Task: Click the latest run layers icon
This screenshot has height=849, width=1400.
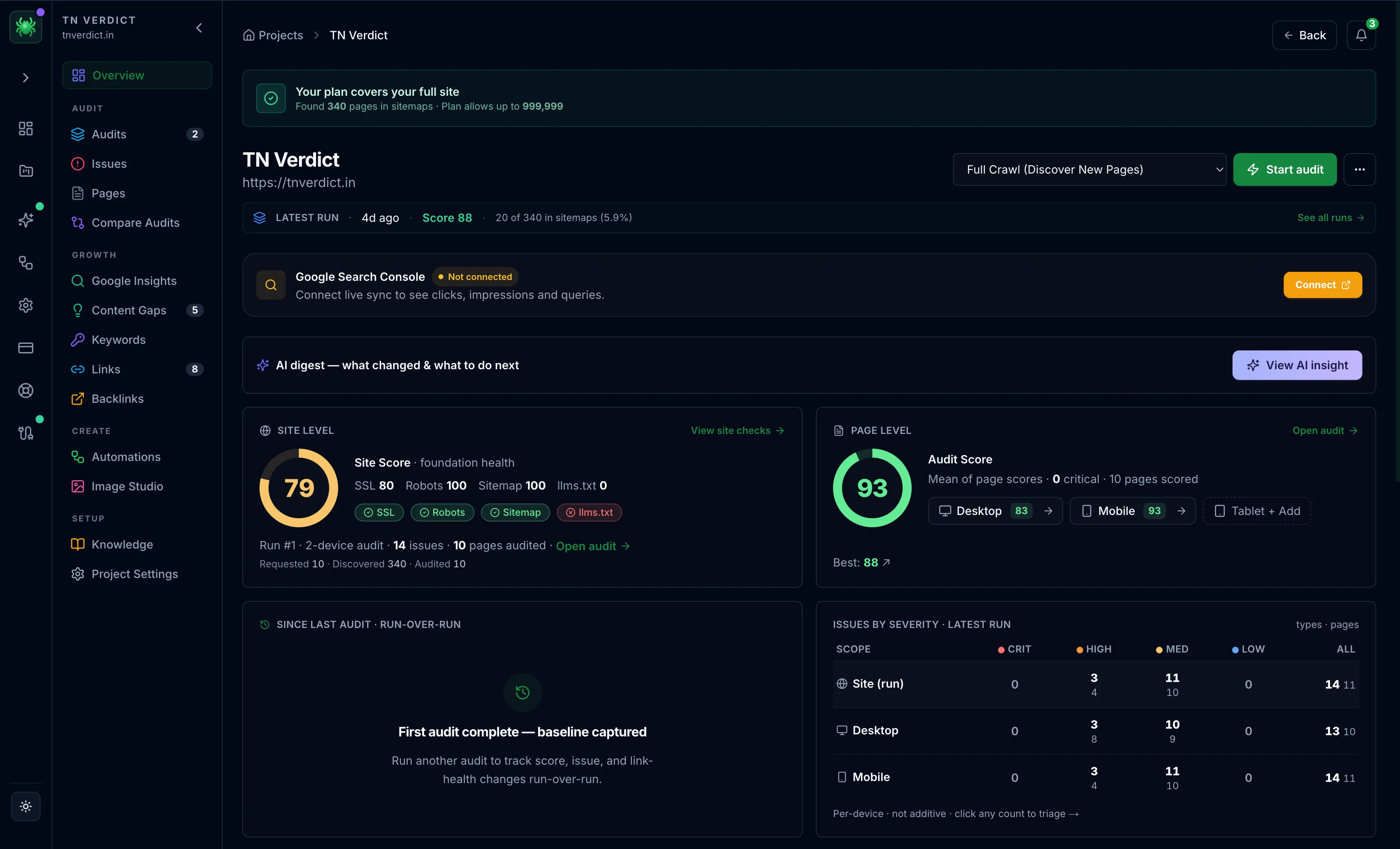Action: (x=260, y=218)
